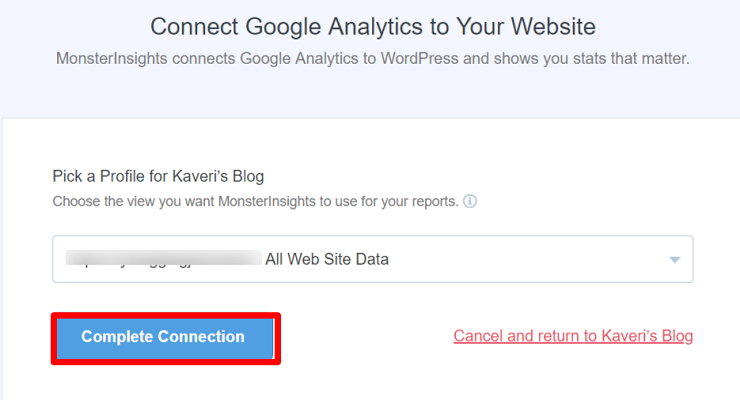740x400 pixels.
Task: Focus the view profile select box
Action: (373, 259)
